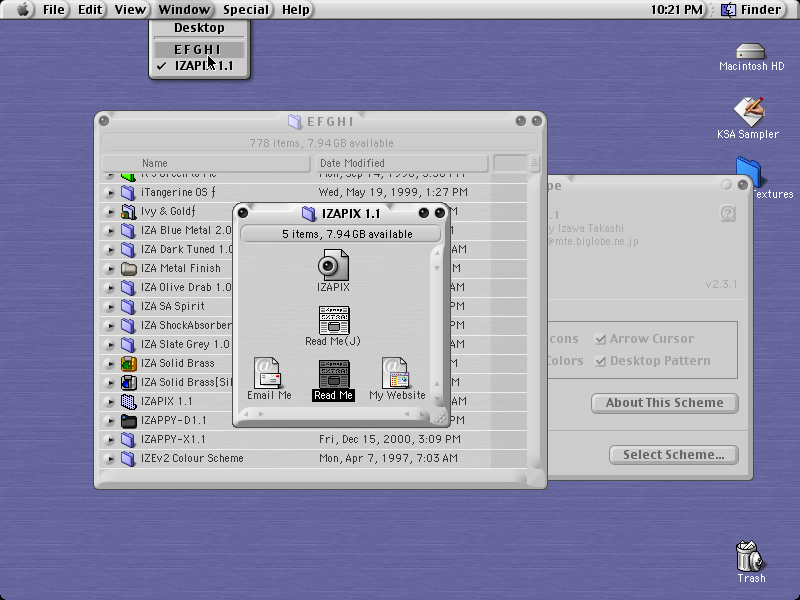
Task: Expand the Ivy & Gold folder triangle
Action: tap(110, 212)
